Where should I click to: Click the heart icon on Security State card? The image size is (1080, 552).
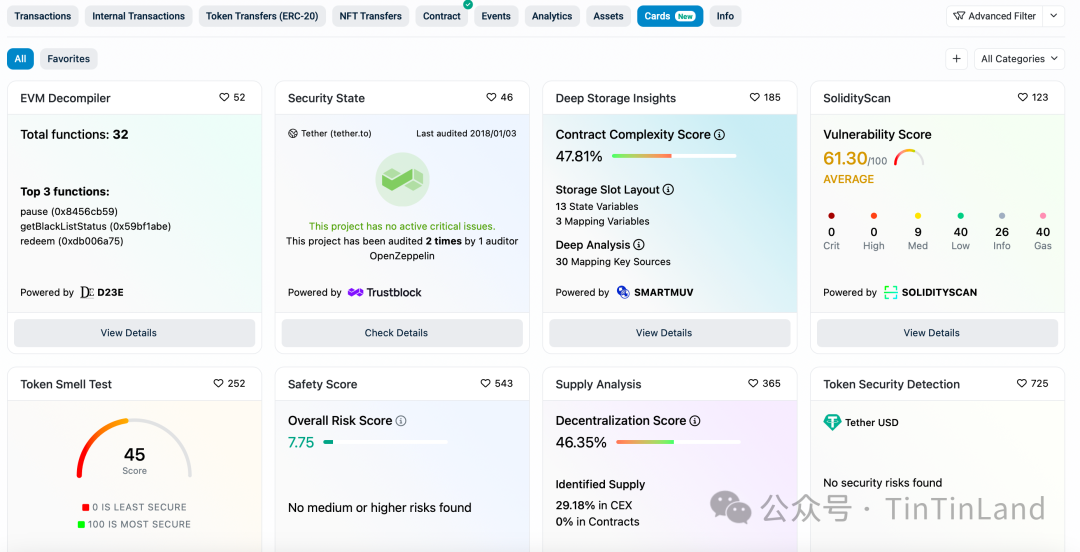[x=491, y=98]
